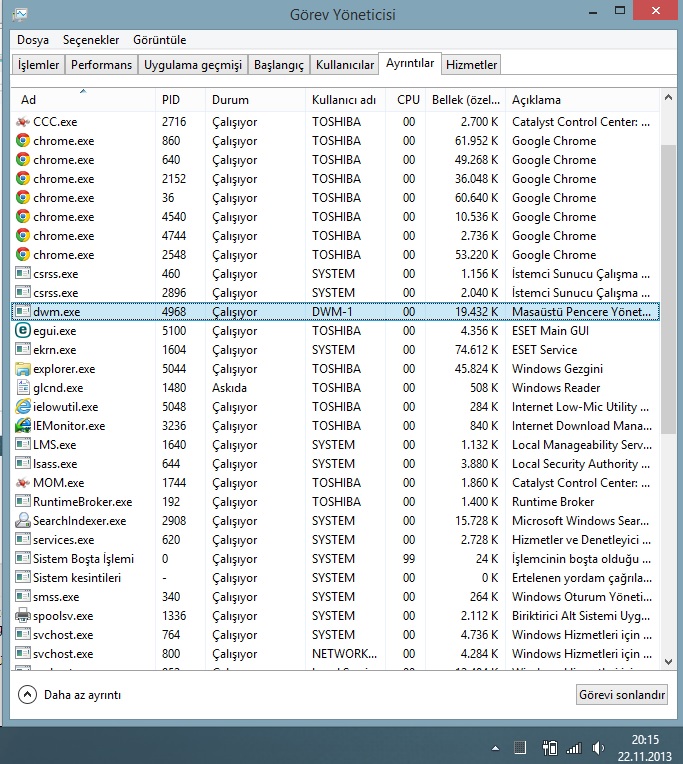This screenshot has width=683, height=764.
Task: Click the network signal tray icon
Action: [574, 748]
